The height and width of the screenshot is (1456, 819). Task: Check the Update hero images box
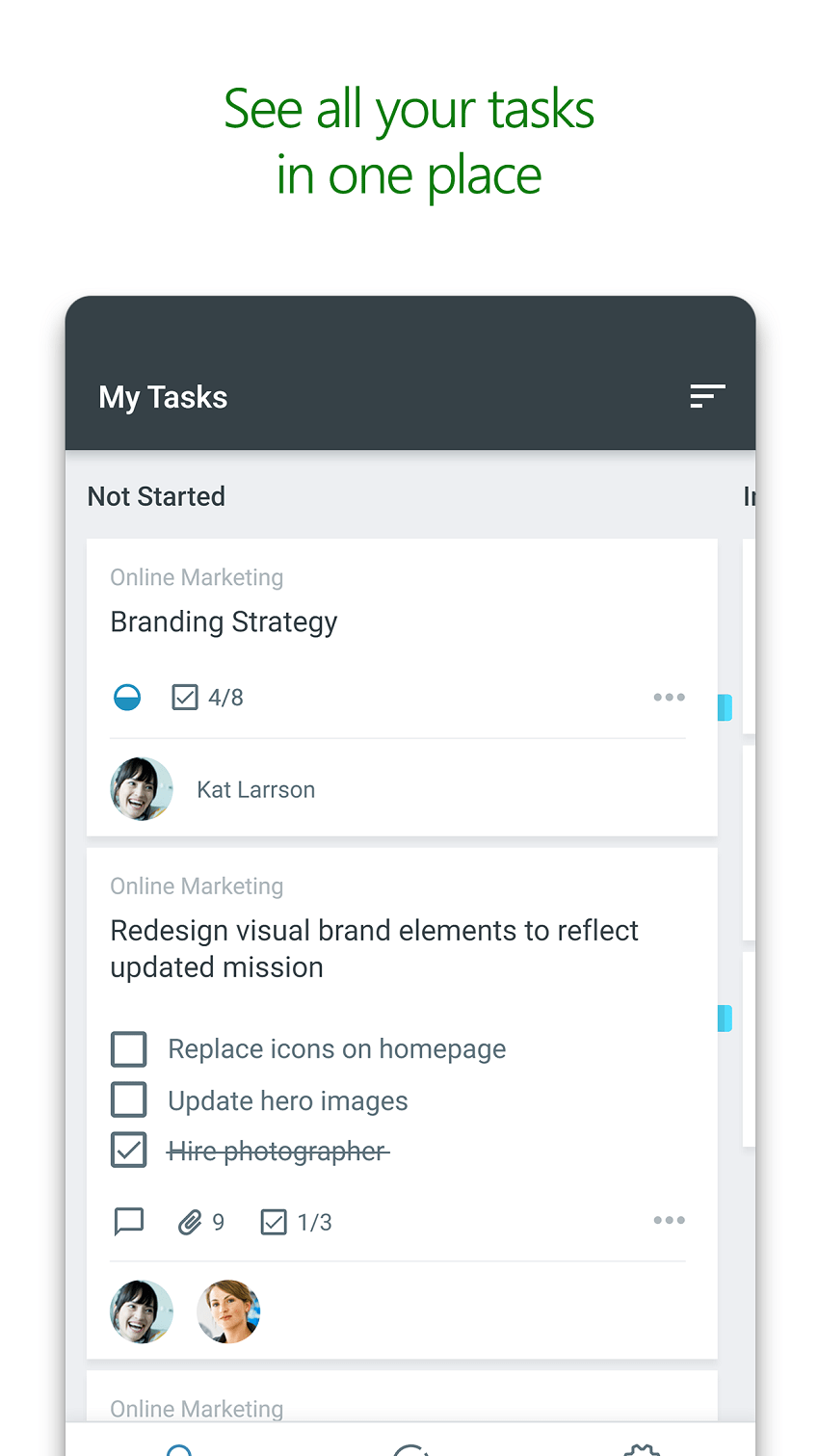coord(129,1099)
